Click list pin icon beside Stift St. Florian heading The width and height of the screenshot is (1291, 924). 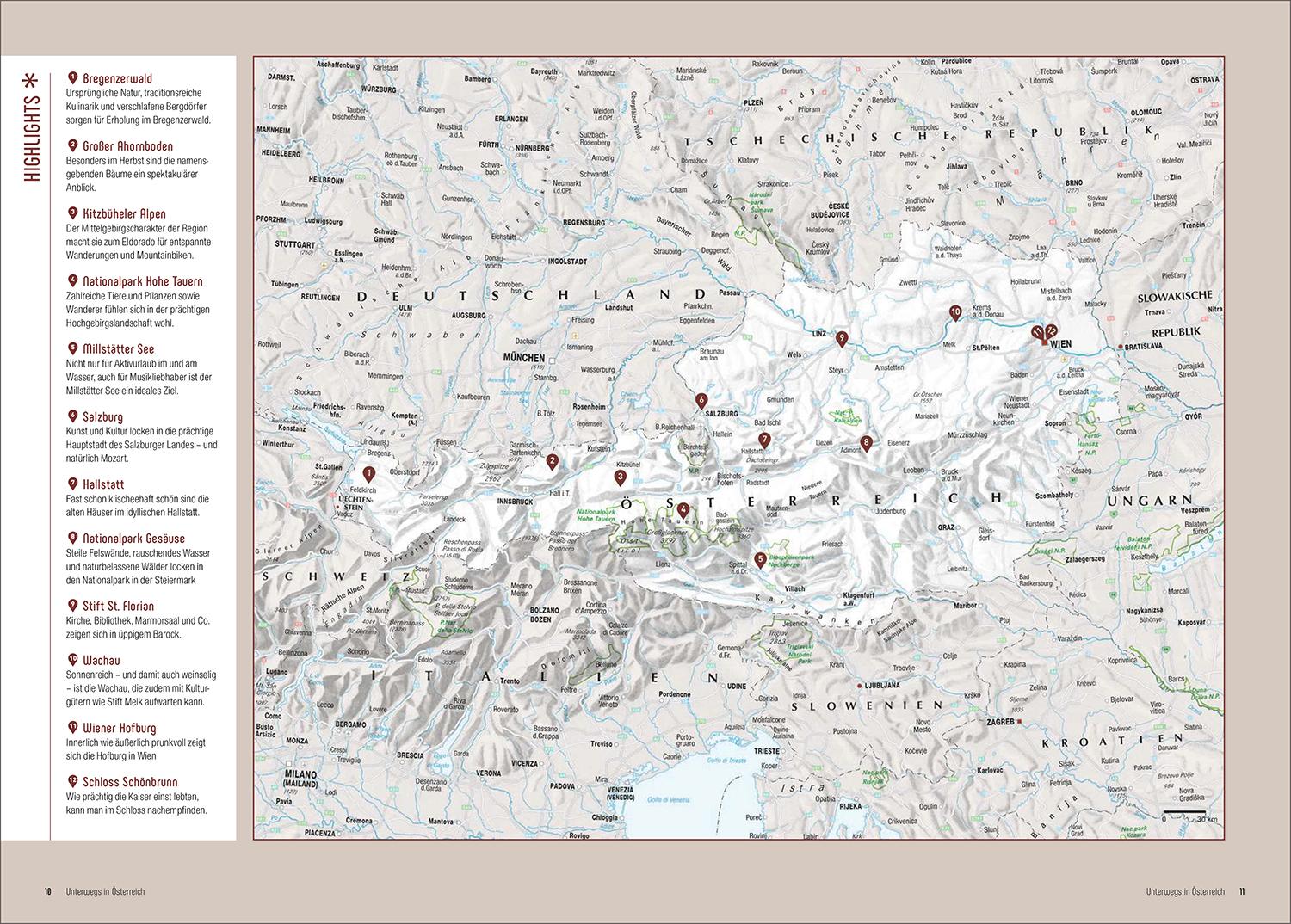[72, 606]
